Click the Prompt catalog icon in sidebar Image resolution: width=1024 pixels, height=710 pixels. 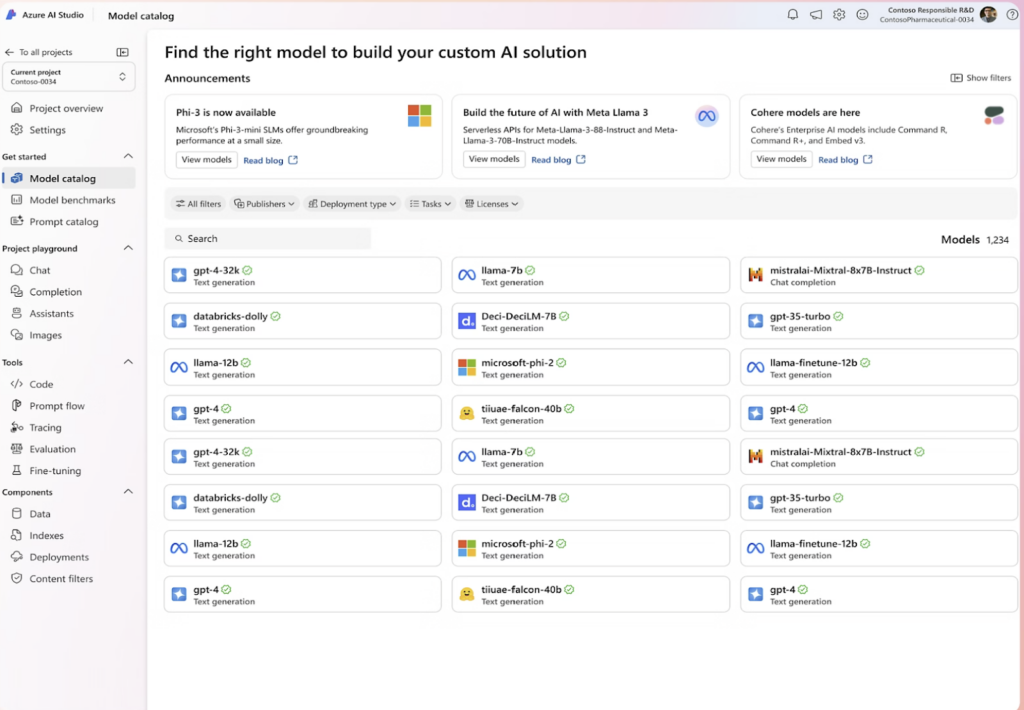click(17, 221)
